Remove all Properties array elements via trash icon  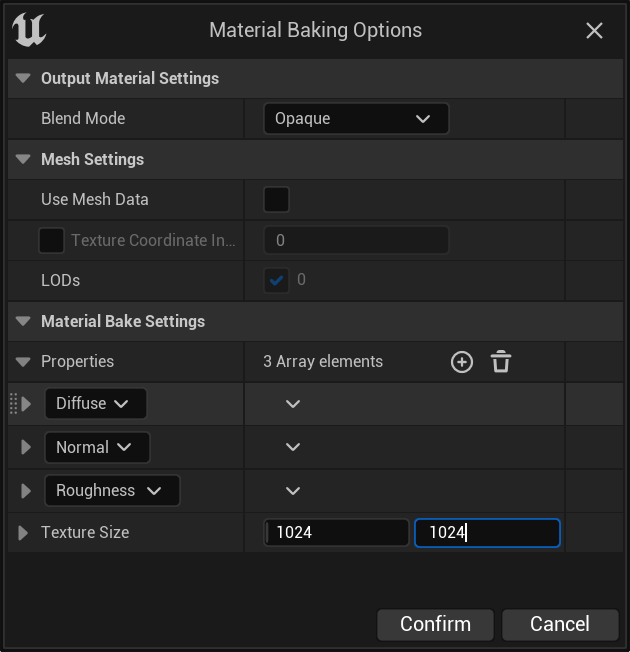[x=501, y=362]
